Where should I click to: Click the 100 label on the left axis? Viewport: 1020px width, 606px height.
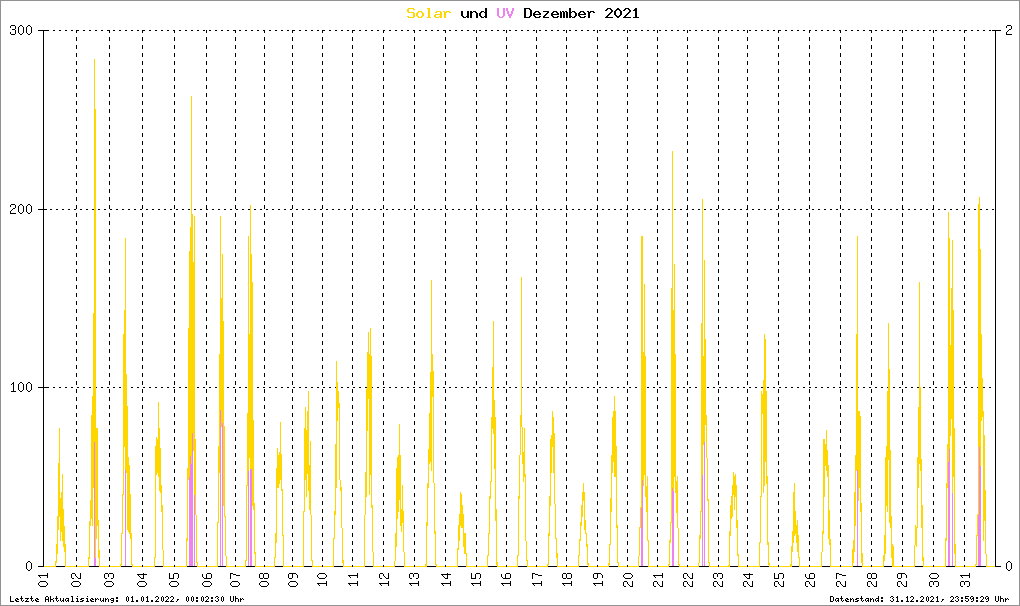(21, 387)
